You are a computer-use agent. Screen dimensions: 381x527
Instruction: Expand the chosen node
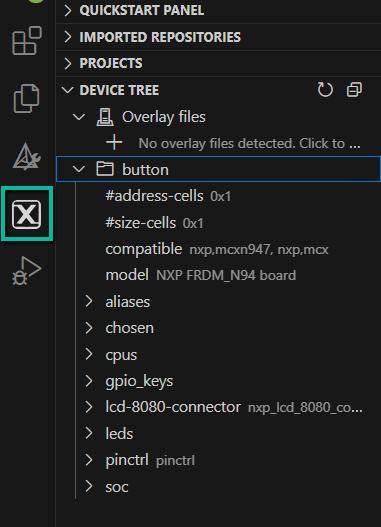click(x=89, y=328)
